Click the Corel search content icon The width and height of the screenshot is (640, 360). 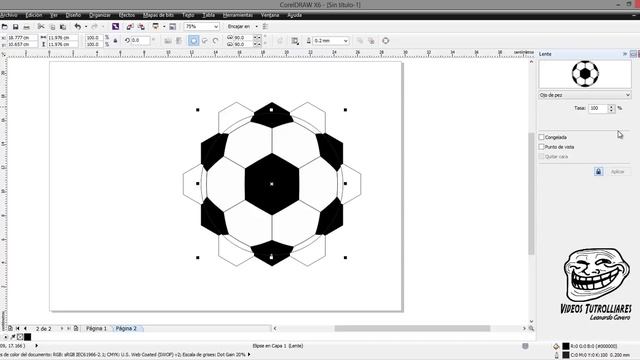tap(116, 27)
